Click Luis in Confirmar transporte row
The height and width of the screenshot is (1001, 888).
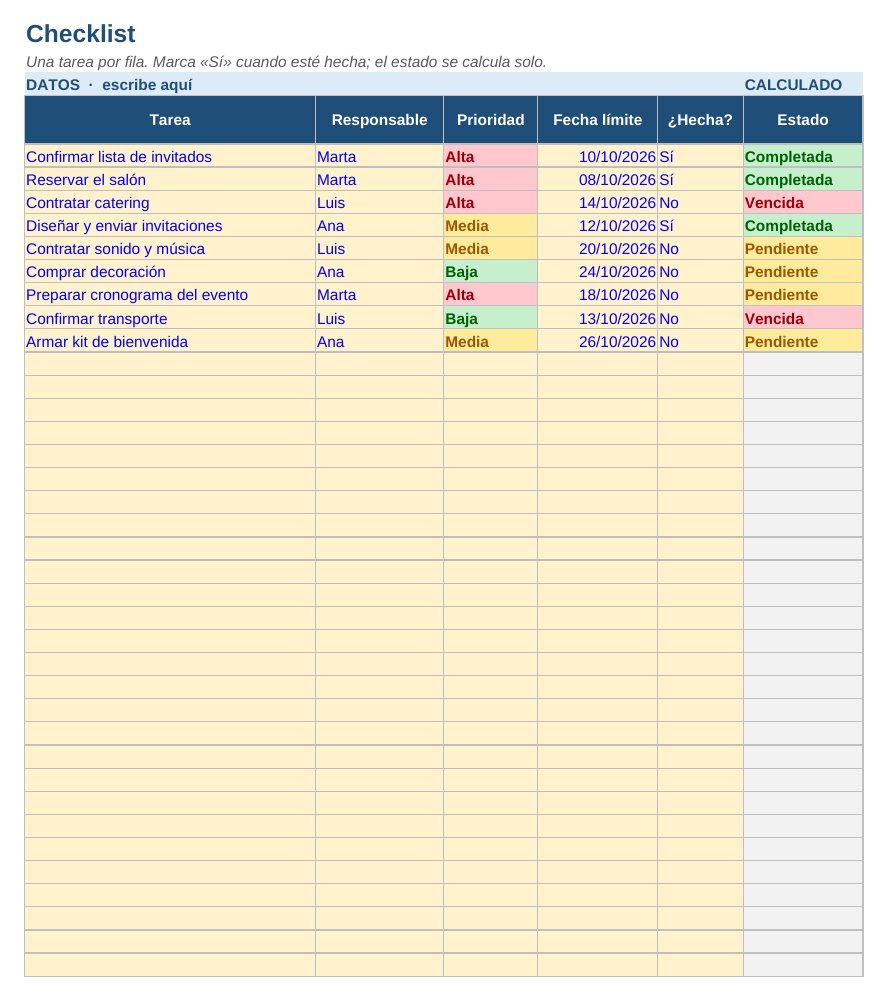click(x=379, y=318)
